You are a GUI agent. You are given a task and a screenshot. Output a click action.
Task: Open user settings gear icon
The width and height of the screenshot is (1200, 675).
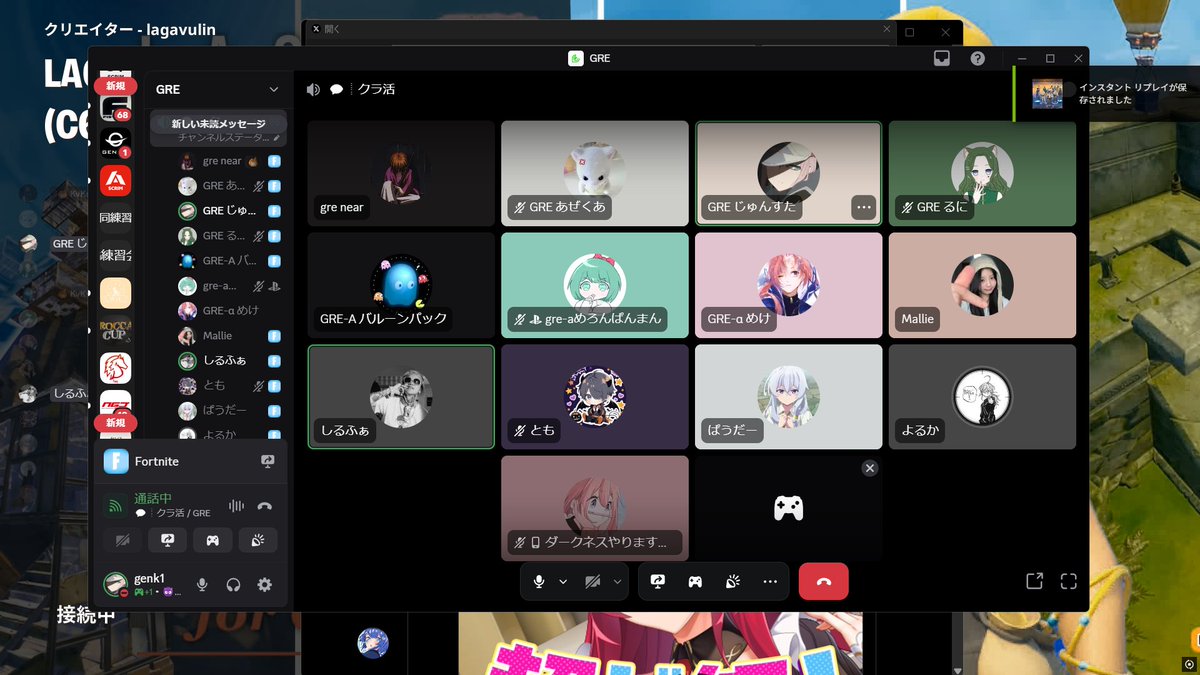click(264, 585)
